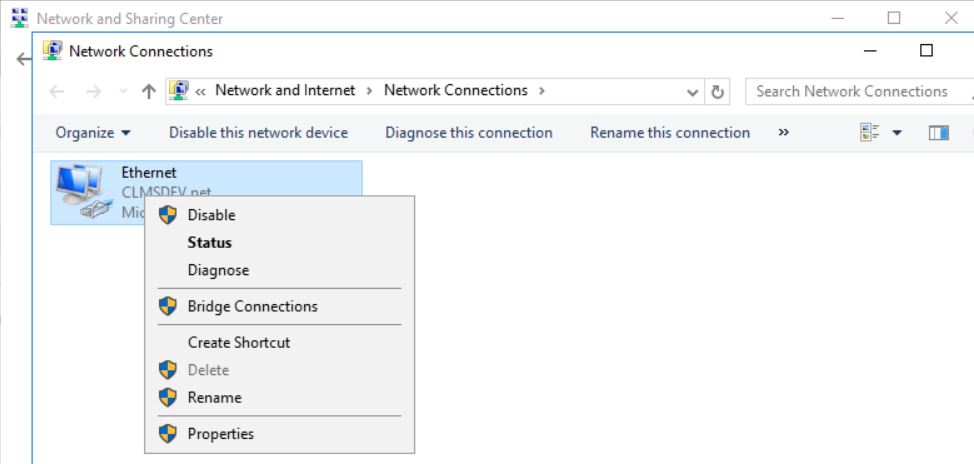Click the Refresh button in address bar
The image size is (974, 464).
pos(717,91)
